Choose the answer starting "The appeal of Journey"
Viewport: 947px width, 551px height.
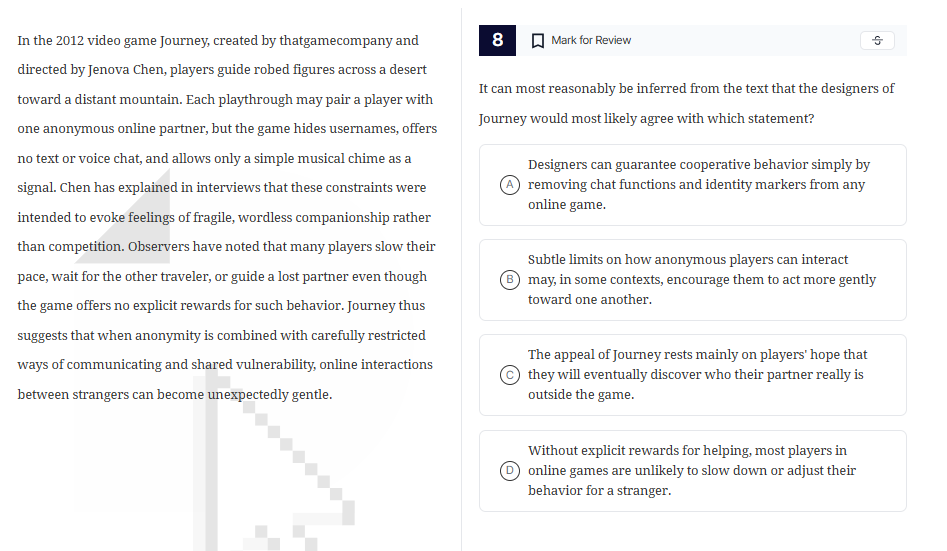pyautogui.click(x=697, y=375)
